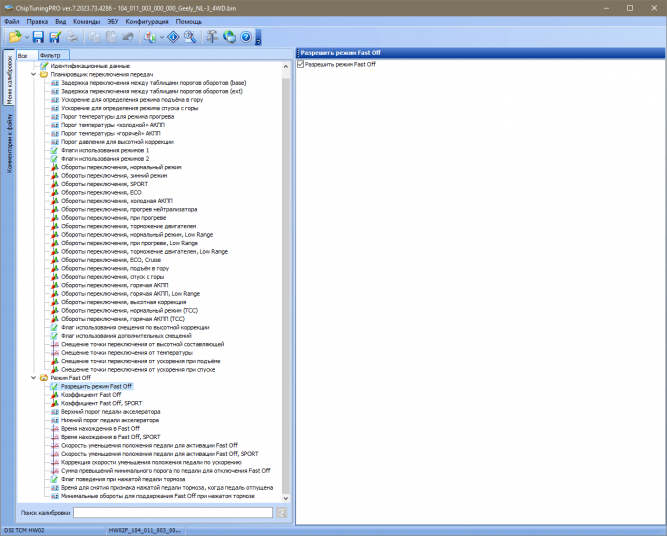
Task: Open the Правка menu
Action: [x=37, y=21]
